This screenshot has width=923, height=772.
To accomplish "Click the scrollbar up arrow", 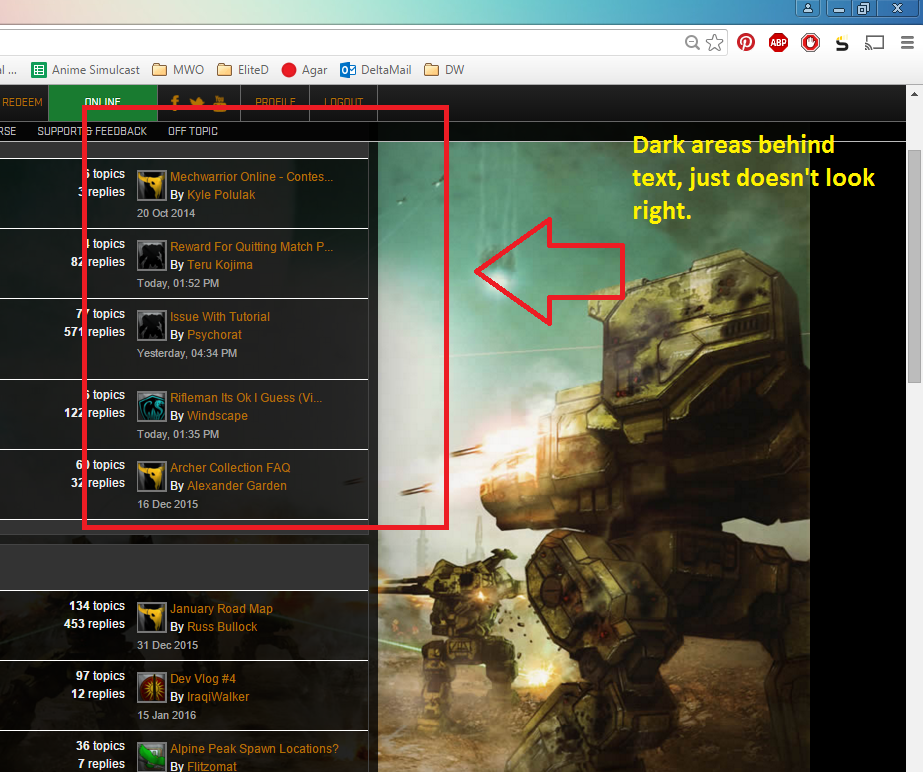I will [914, 94].
